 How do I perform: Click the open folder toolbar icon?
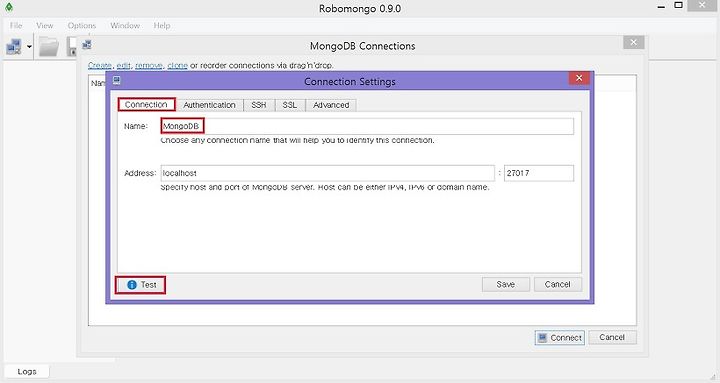[x=49, y=46]
